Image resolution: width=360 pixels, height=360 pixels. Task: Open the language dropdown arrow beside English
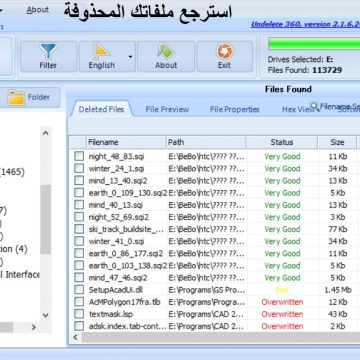coord(130,57)
